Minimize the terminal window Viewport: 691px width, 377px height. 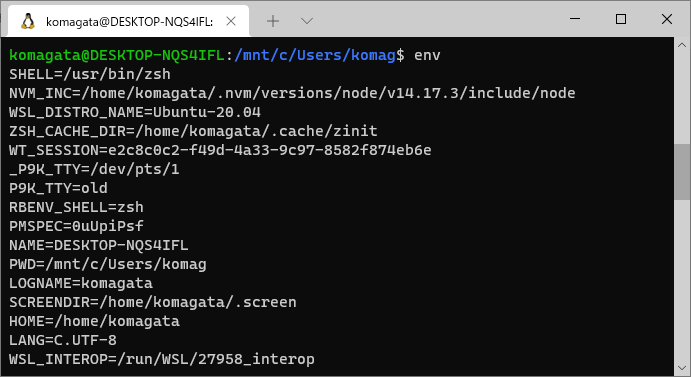(x=575, y=19)
